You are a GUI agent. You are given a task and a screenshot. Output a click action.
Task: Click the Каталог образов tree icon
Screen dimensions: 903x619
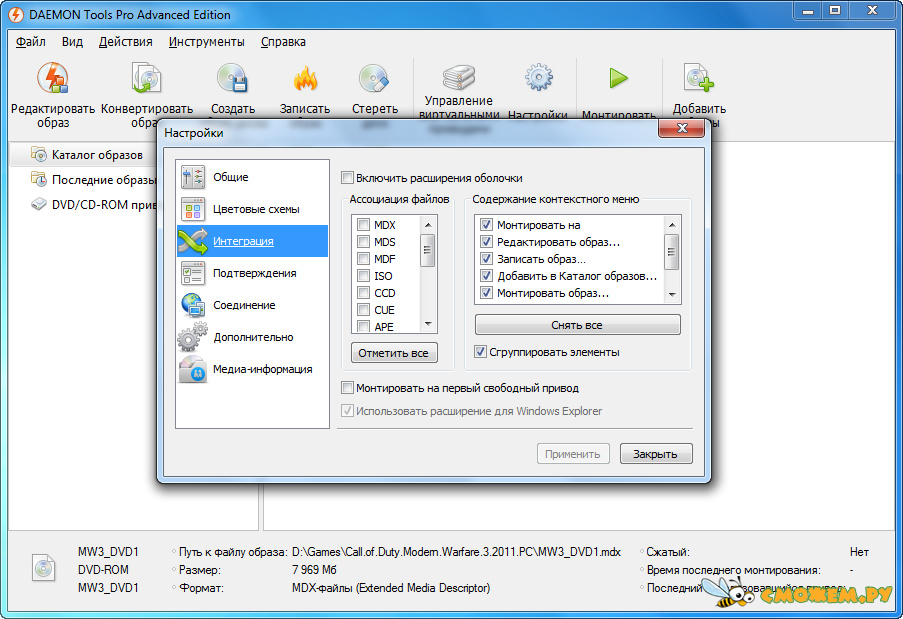pos(39,154)
